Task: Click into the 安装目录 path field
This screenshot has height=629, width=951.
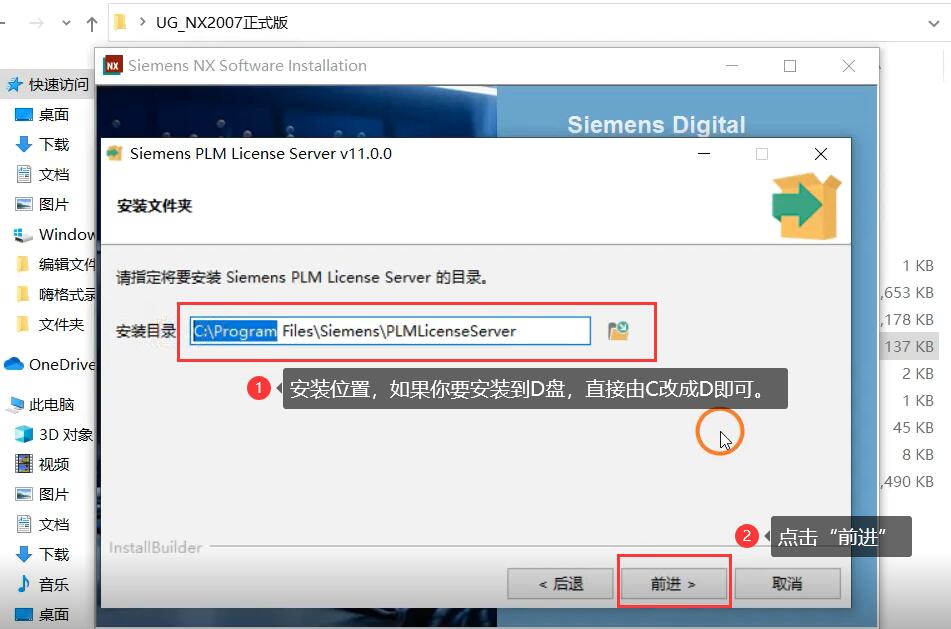Action: [x=390, y=331]
